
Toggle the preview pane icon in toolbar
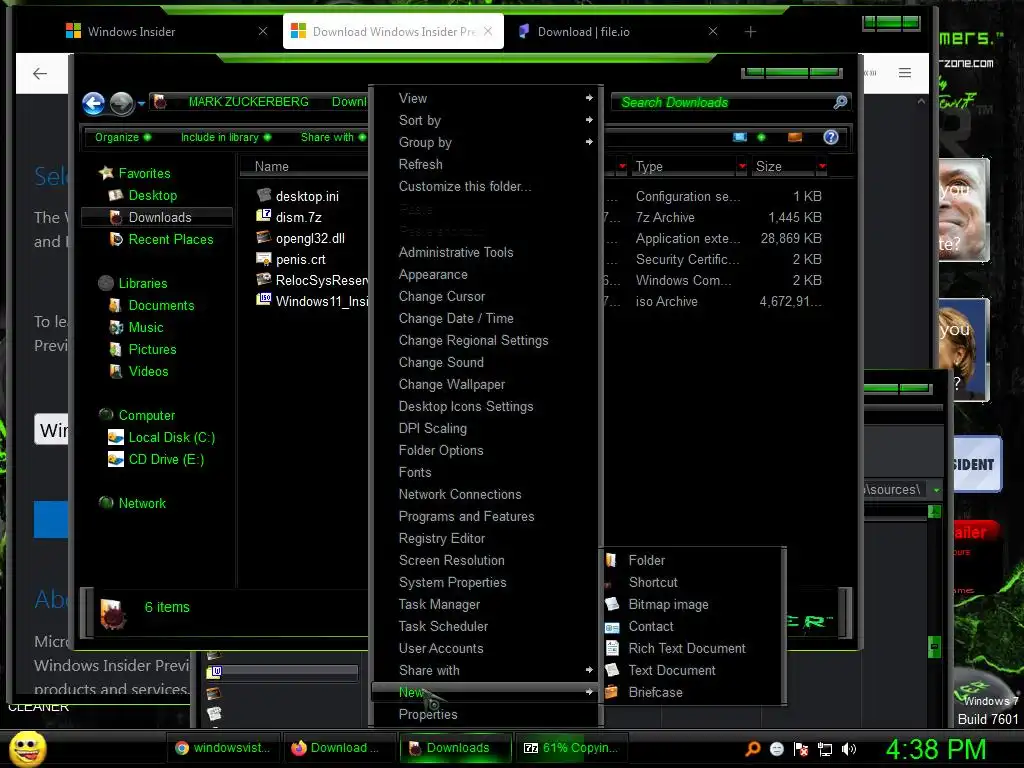(795, 137)
